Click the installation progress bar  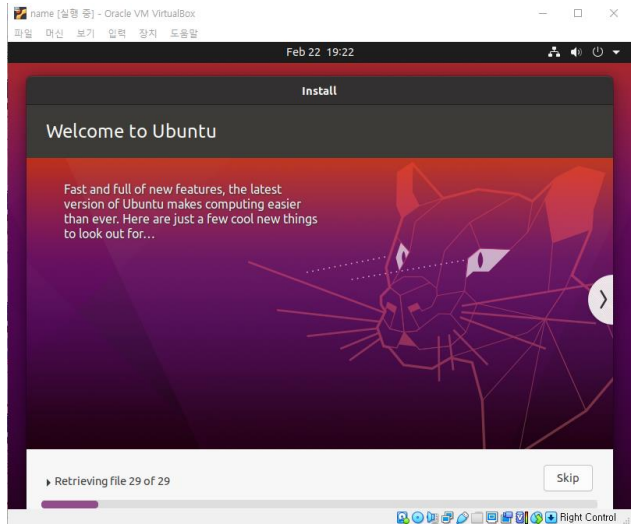point(319,504)
